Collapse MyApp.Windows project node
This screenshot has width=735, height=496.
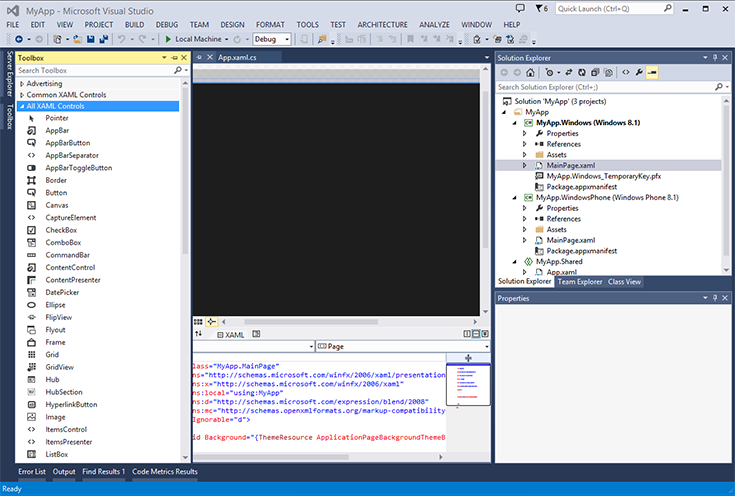click(514, 123)
